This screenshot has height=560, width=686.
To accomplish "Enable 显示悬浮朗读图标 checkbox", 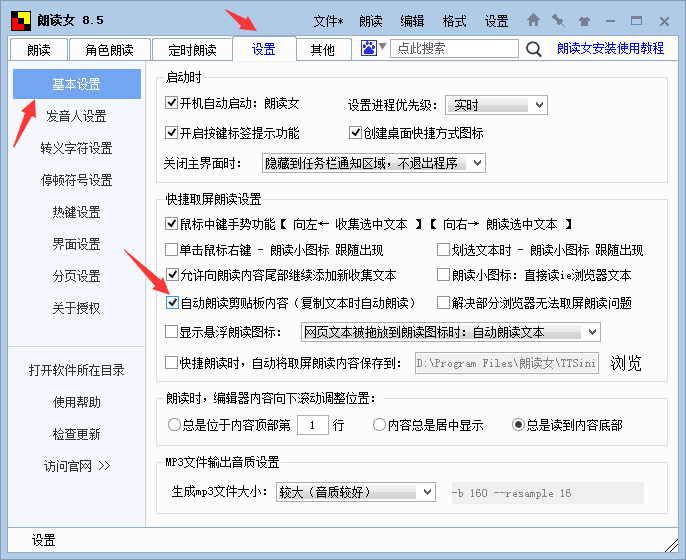I will pos(171,332).
